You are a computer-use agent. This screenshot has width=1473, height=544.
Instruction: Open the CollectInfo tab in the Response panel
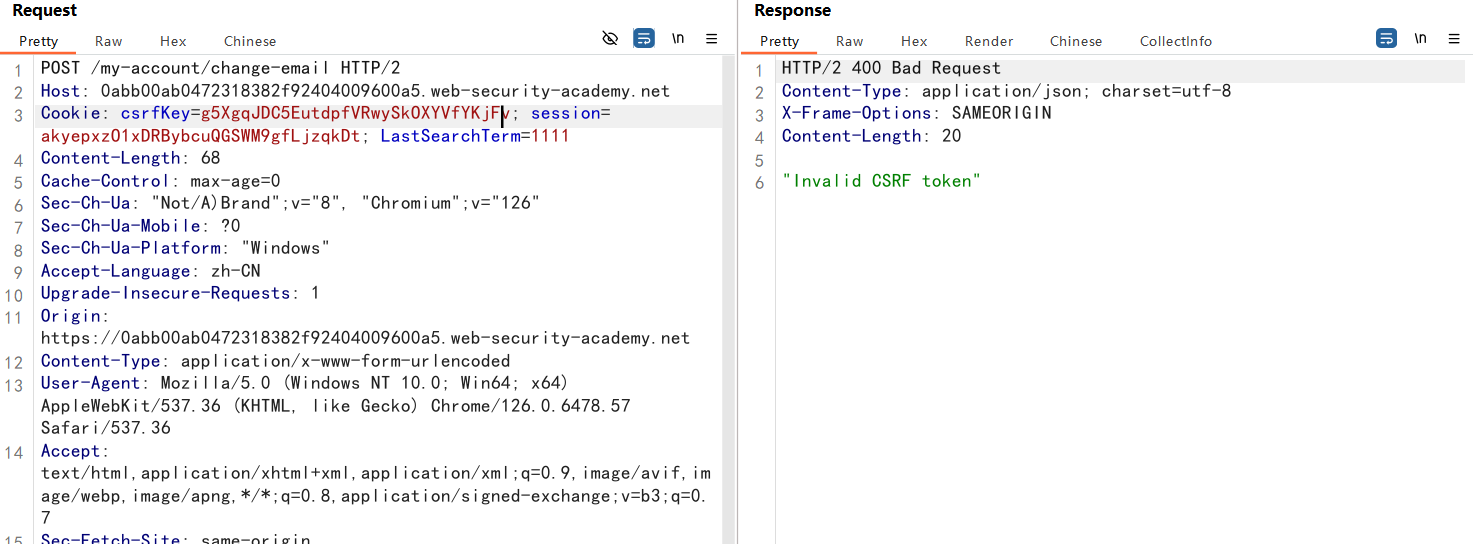click(1176, 41)
